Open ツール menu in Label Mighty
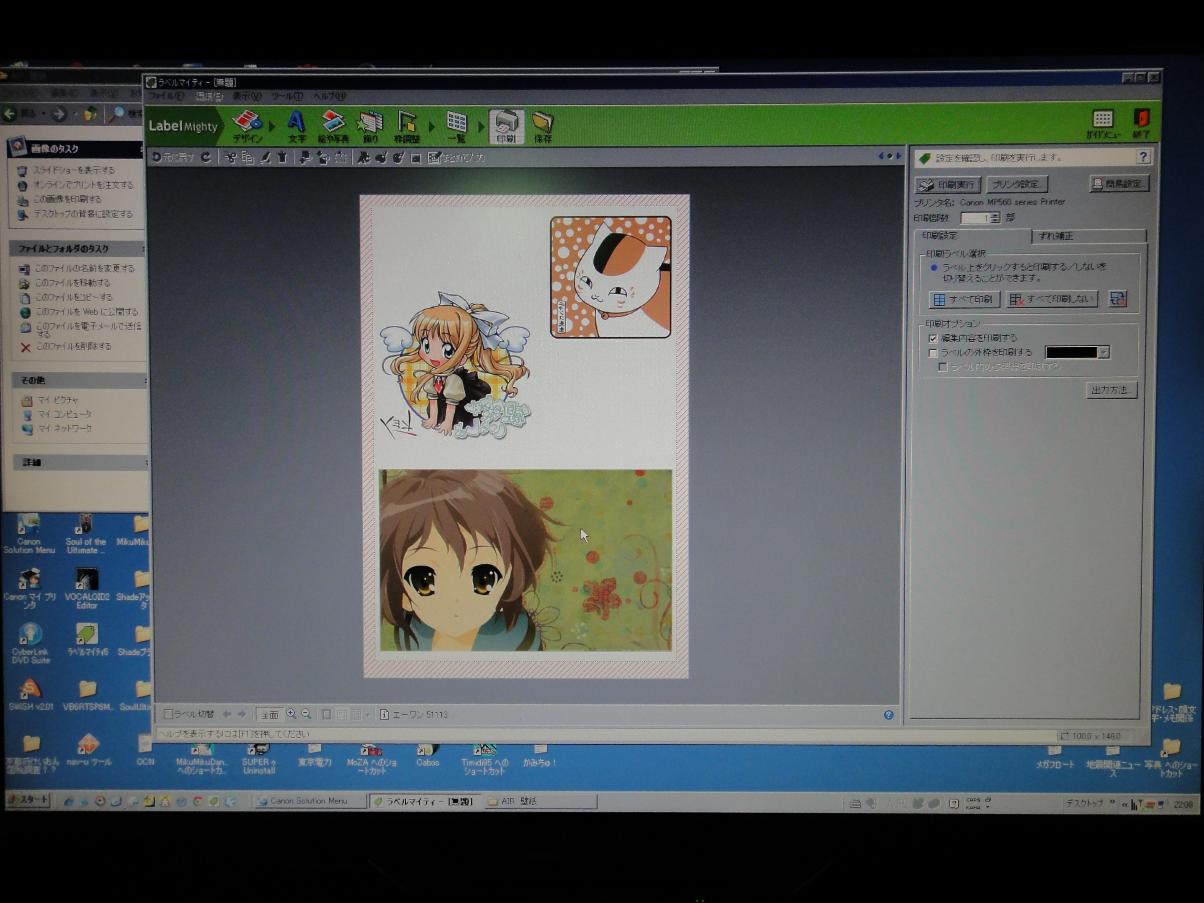Image resolution: width=1204 pixels, height=903 pixels. click(287, 96)
